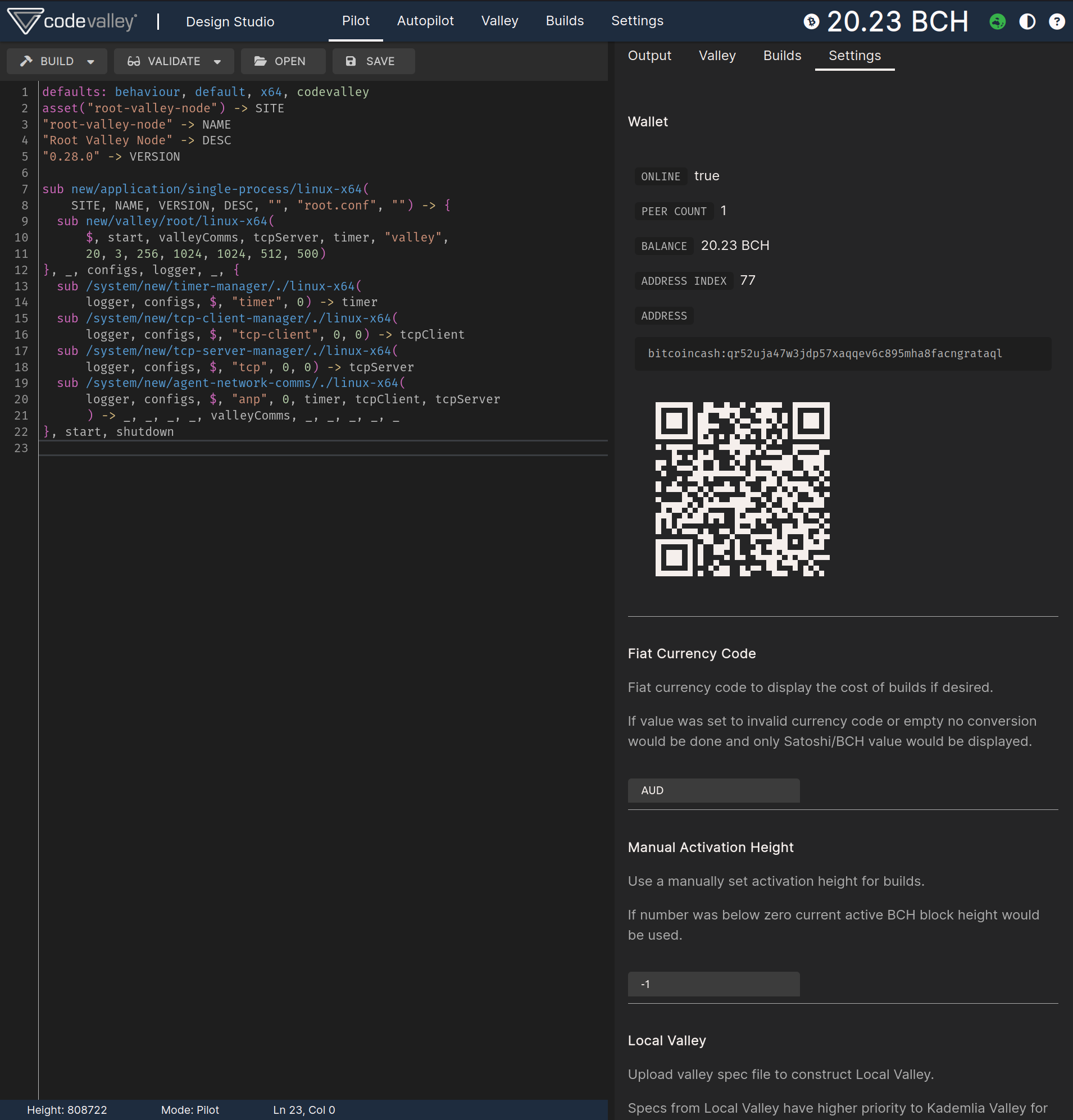Select the Valley panel tab
This screenshot has width=1073, height=1120.
[x=717, y=56]
